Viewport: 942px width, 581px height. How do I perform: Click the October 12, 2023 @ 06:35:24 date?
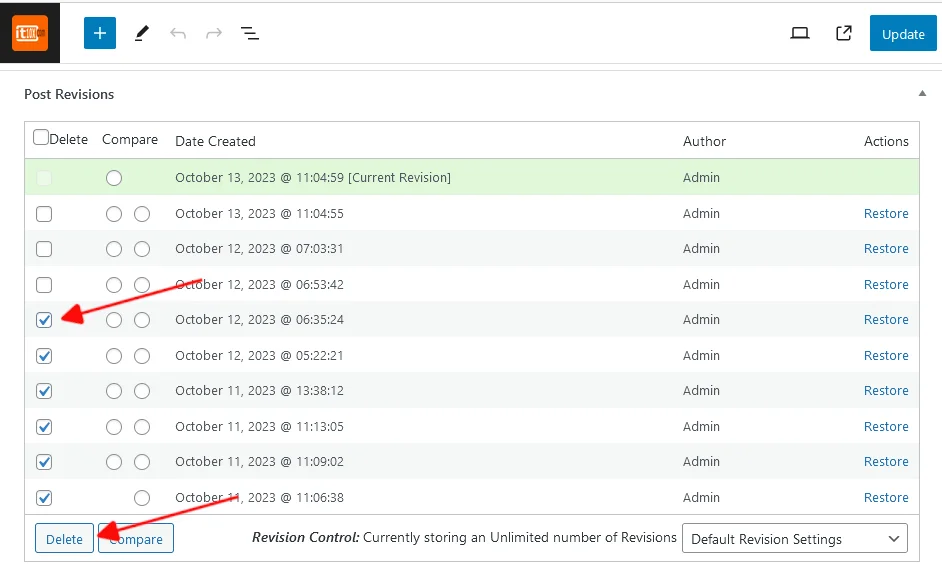coord(259,319)
